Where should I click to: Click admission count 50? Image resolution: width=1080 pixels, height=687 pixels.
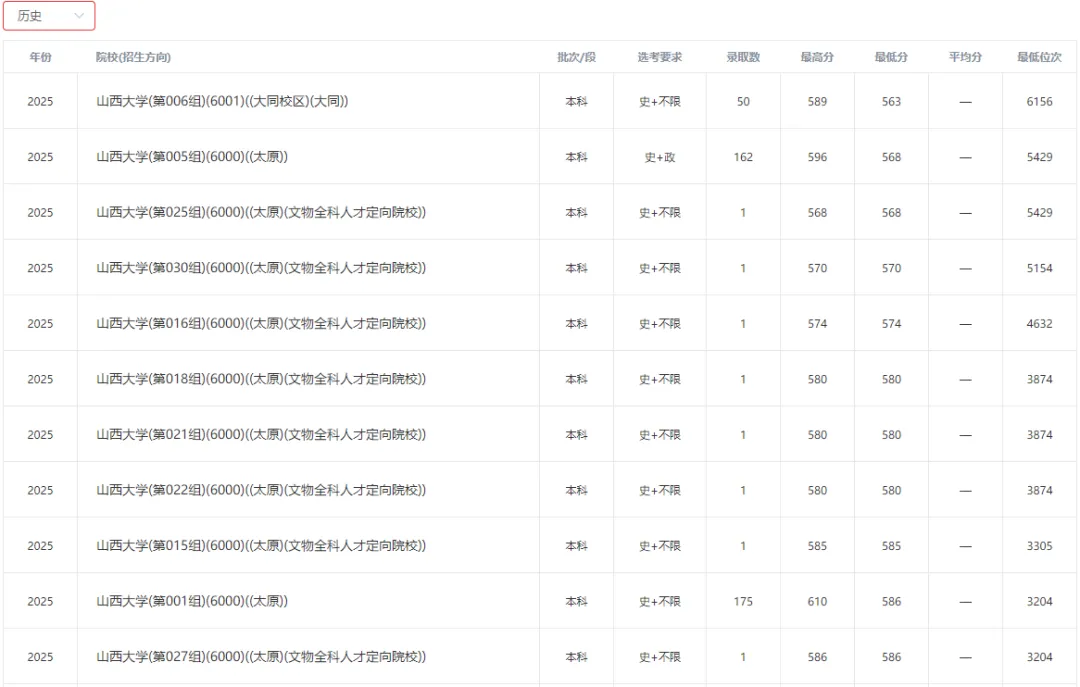click(743, 101)
